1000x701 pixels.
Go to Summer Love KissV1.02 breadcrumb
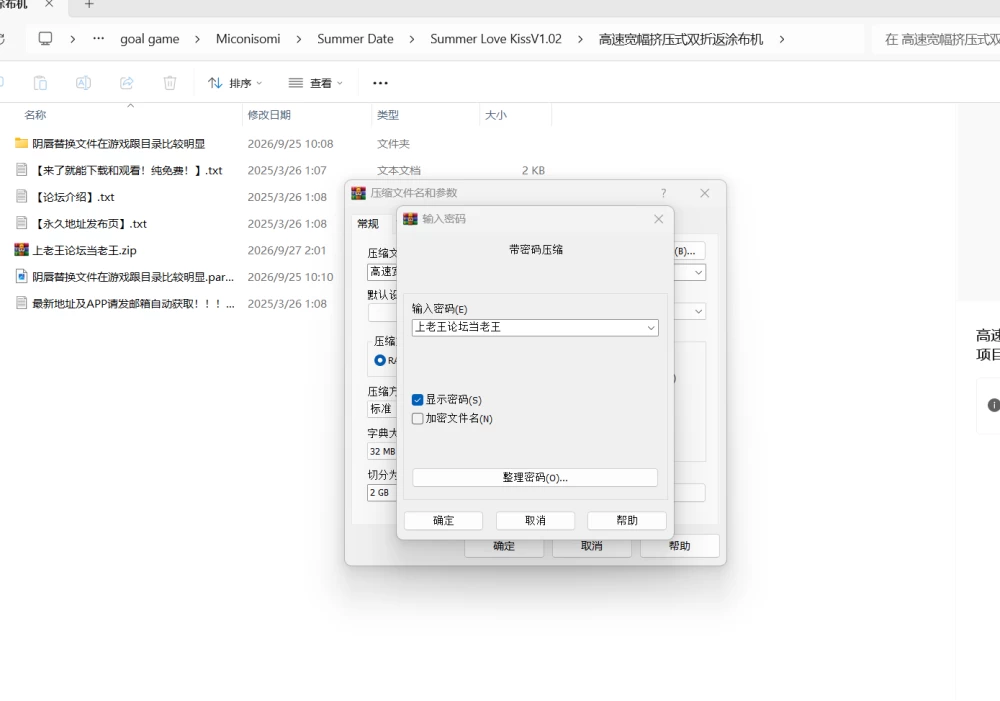tap(496, 39)
